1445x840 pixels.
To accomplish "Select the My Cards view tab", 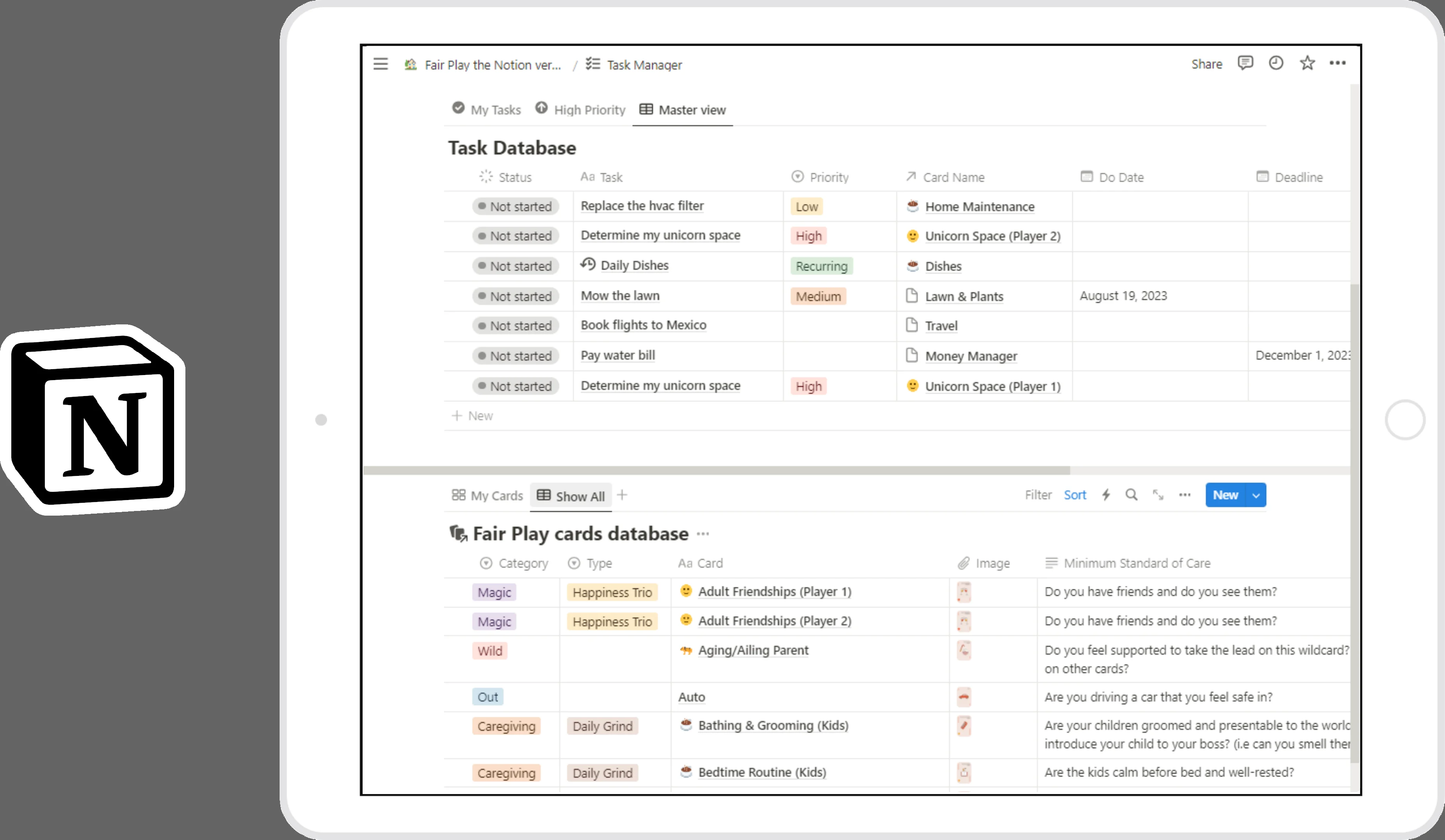I will point(487,495).
